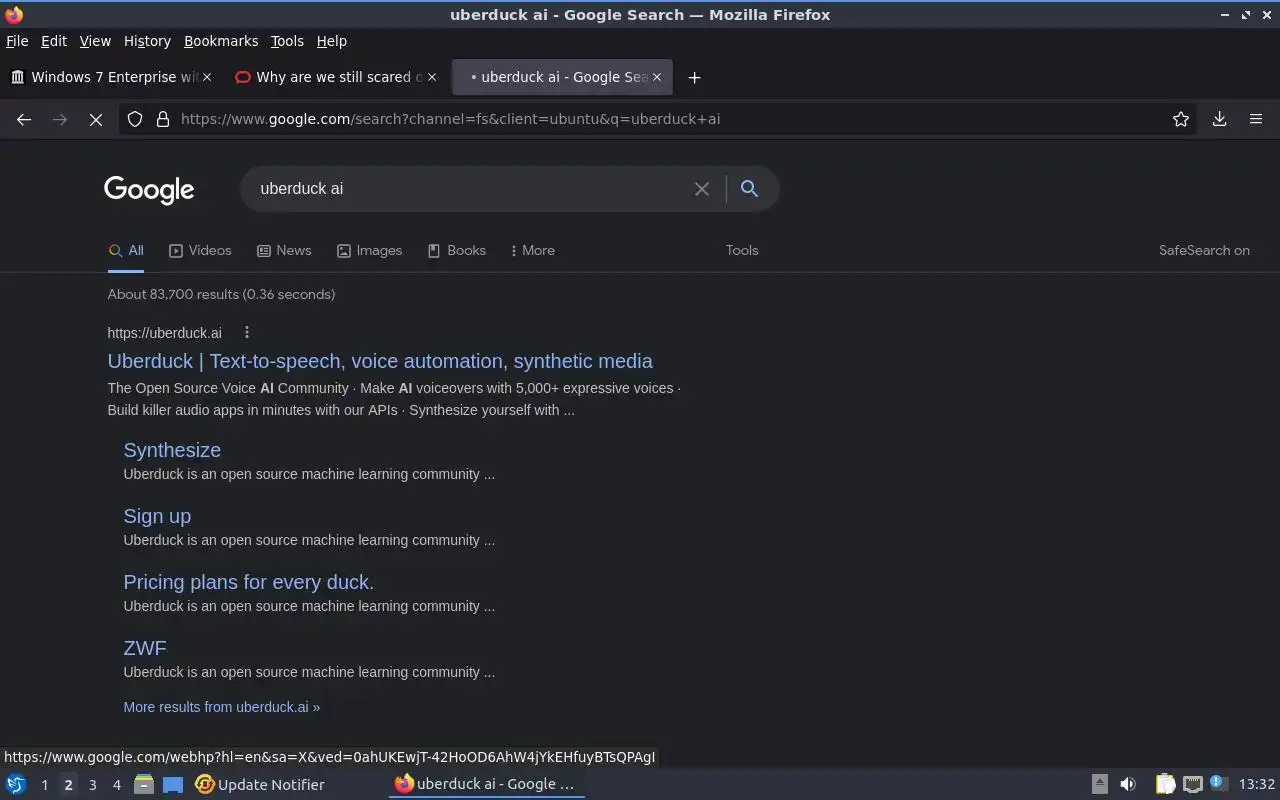Click 'More results from uberduck.ai' link
Viewport: 1280px width, 800px height.
click(x=222, y=707)
